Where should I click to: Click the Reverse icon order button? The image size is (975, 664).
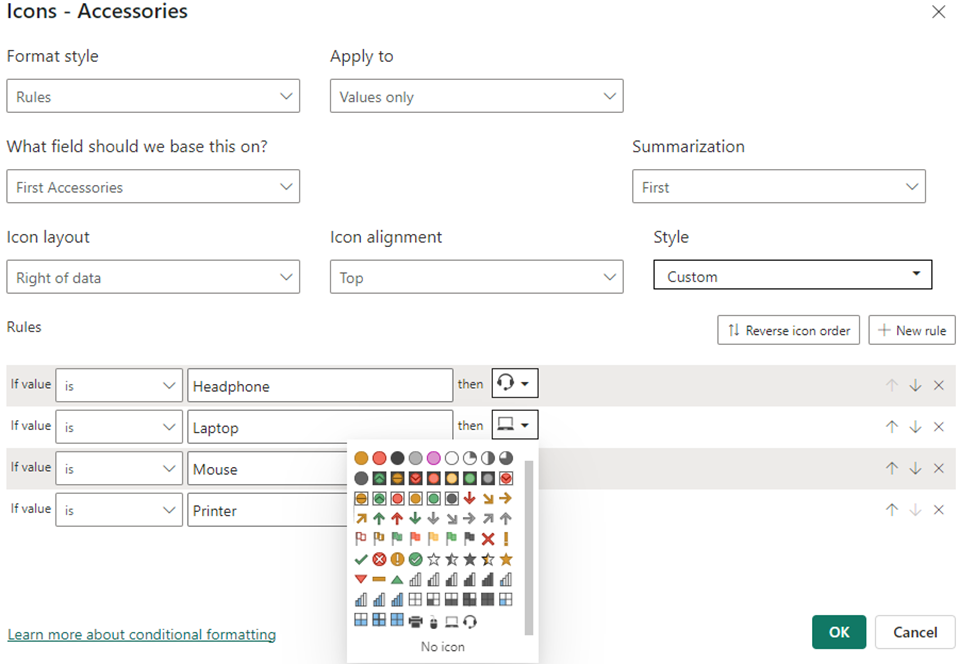pyautogui.click(x=787, y=330)
